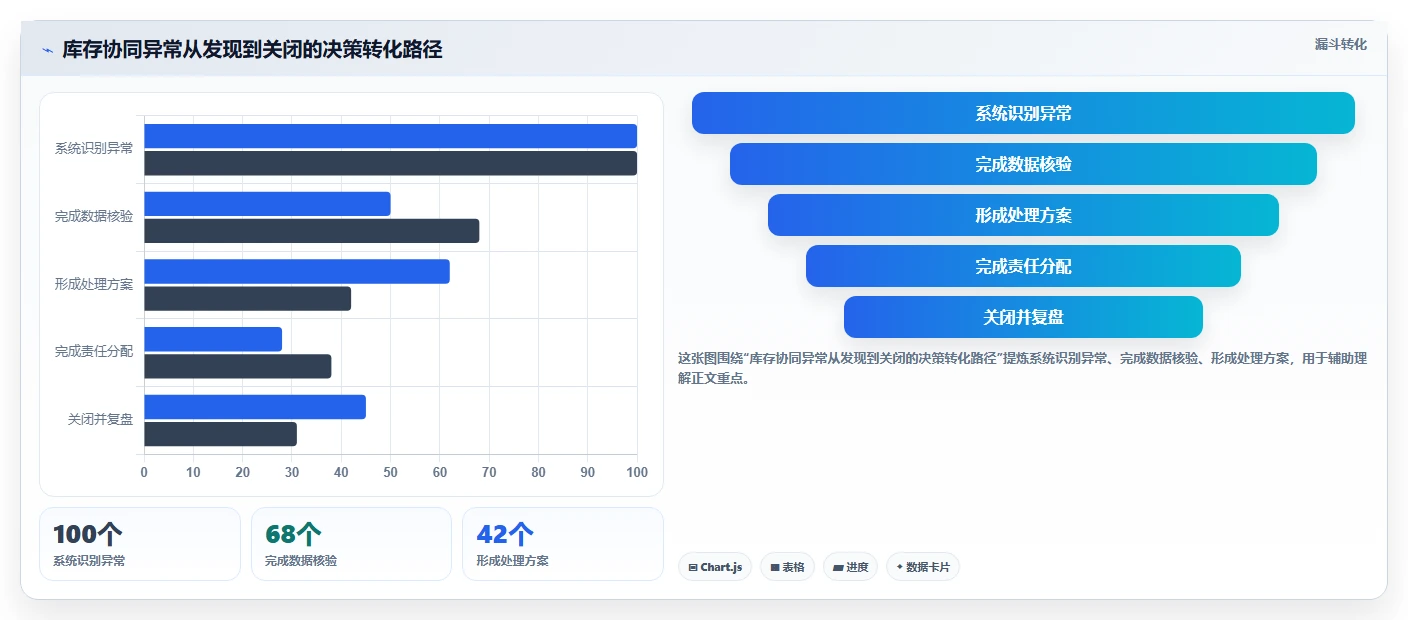Viewport: 1408px width, 620px height.
Task: Click the x-axis tick labeled 40
Action: pos(341,472)
